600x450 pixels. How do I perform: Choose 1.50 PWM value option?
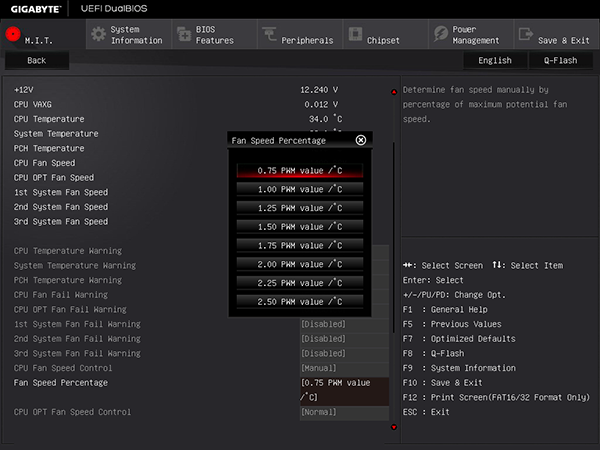pos(300,227)
